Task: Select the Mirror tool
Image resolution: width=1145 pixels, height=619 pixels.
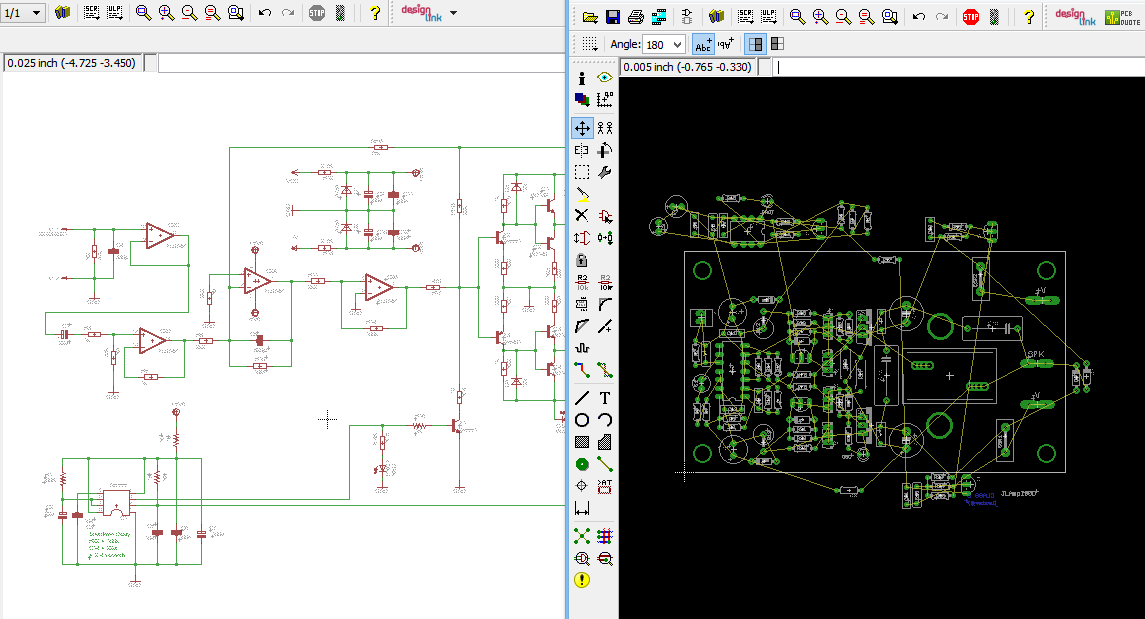Action: 582,150
